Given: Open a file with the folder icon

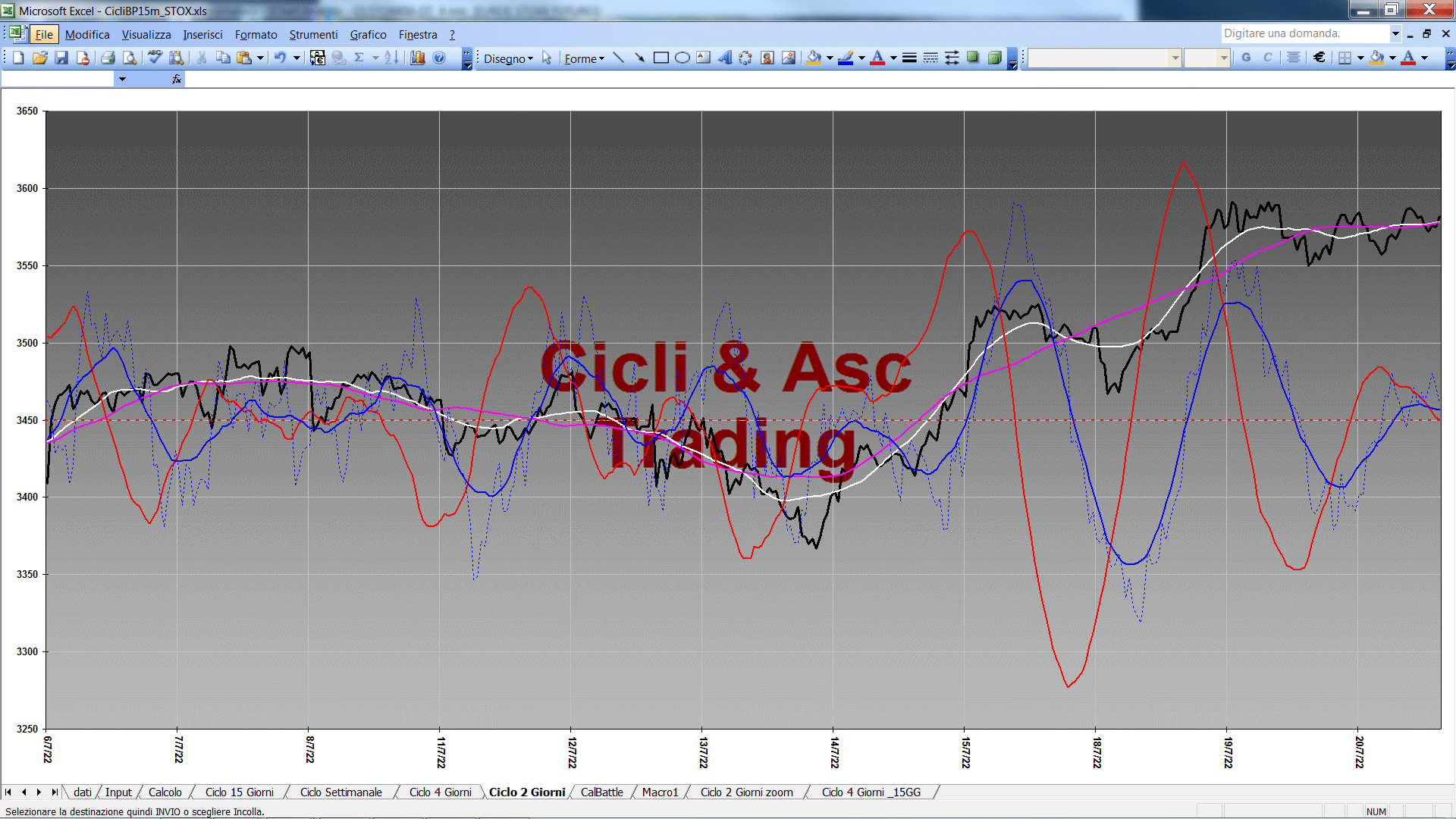Looking at the screenshot, I should point(40,58).
